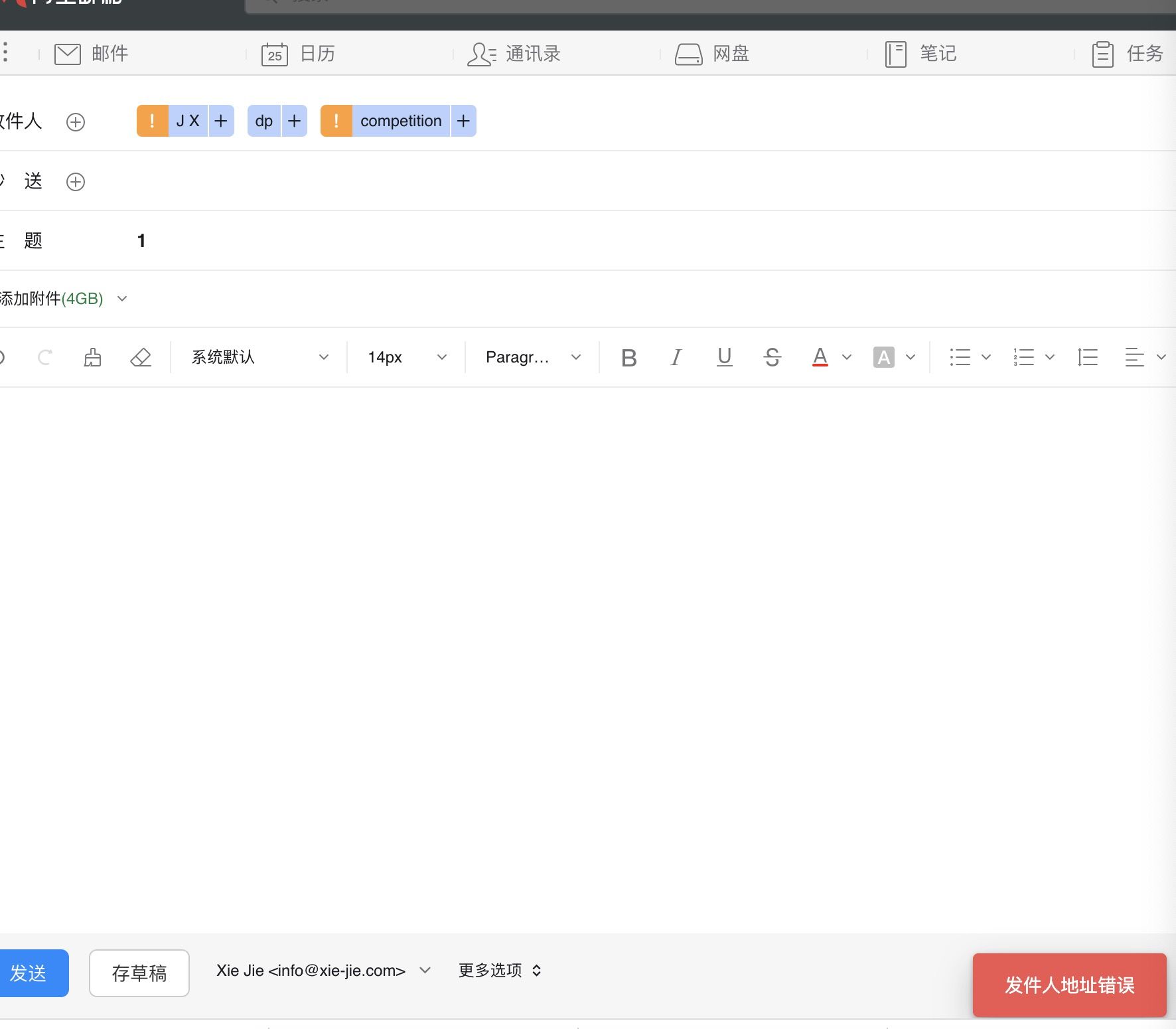Open bulleted list style arrow
This screenshot has height=1029, width=1176.
(x=986, y=357)
